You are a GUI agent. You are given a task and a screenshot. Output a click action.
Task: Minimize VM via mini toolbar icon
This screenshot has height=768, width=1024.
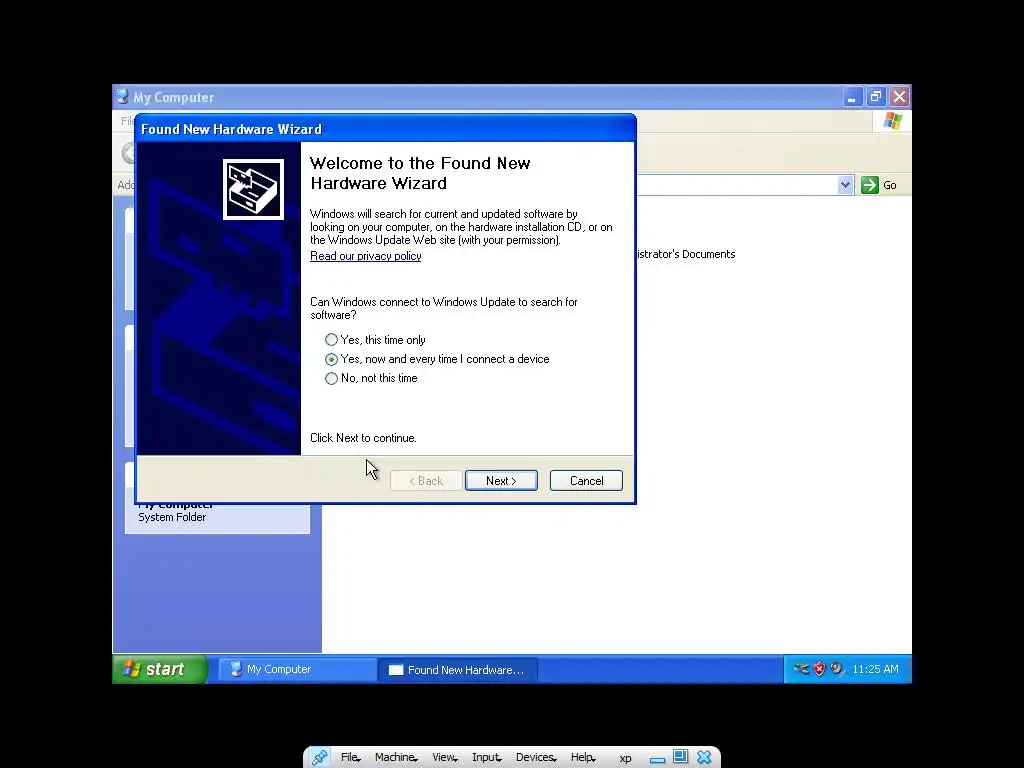(658, 759)
